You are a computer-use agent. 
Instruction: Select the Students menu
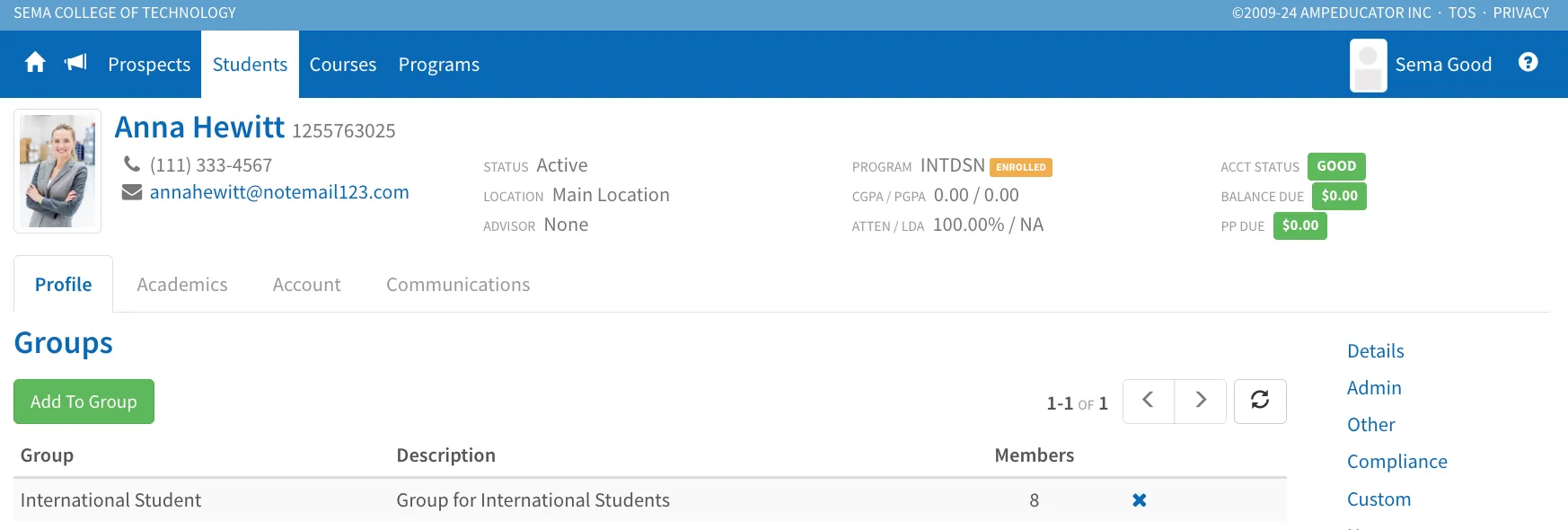[x=250, y=65]
